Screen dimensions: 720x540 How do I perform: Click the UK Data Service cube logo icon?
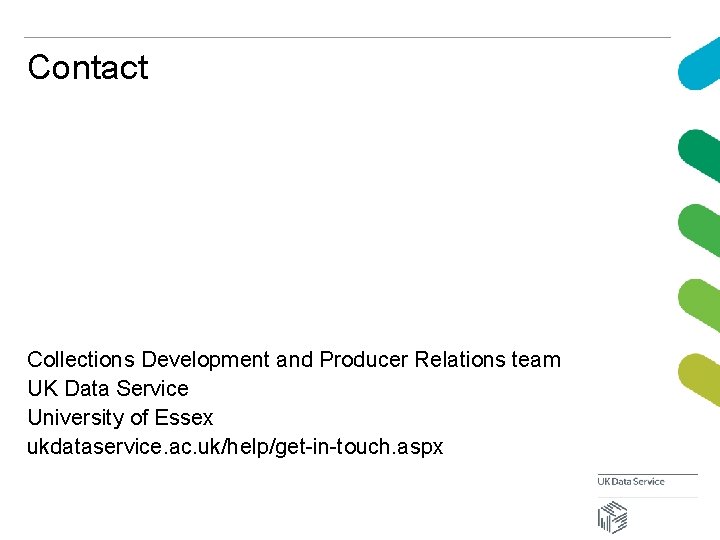612,517
